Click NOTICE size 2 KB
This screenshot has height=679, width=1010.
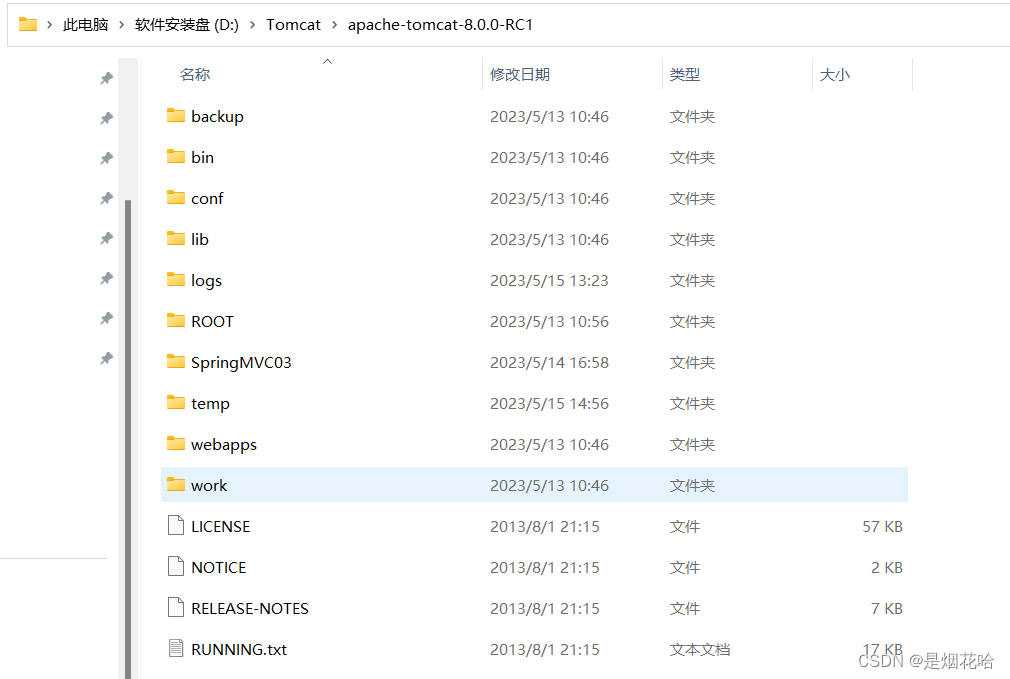tap(887, 568)
